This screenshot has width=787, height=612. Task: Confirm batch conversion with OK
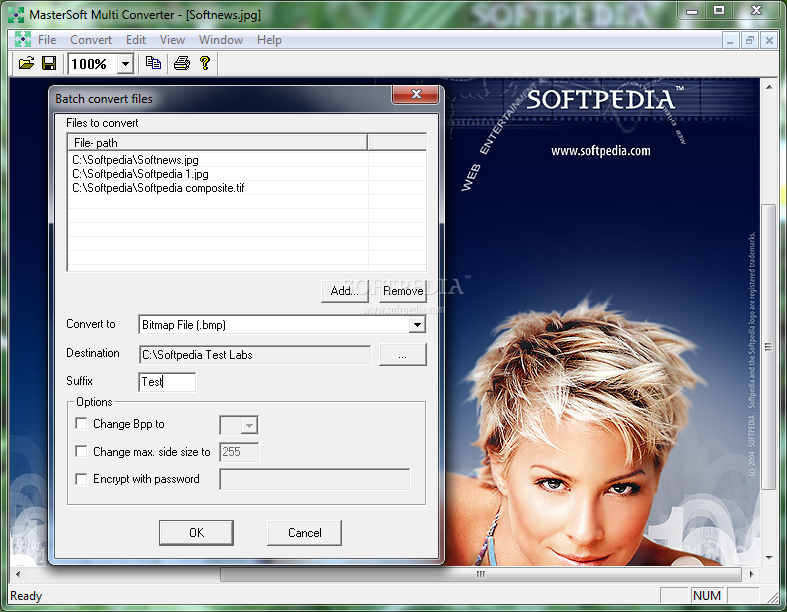click(x=196, y=533)
